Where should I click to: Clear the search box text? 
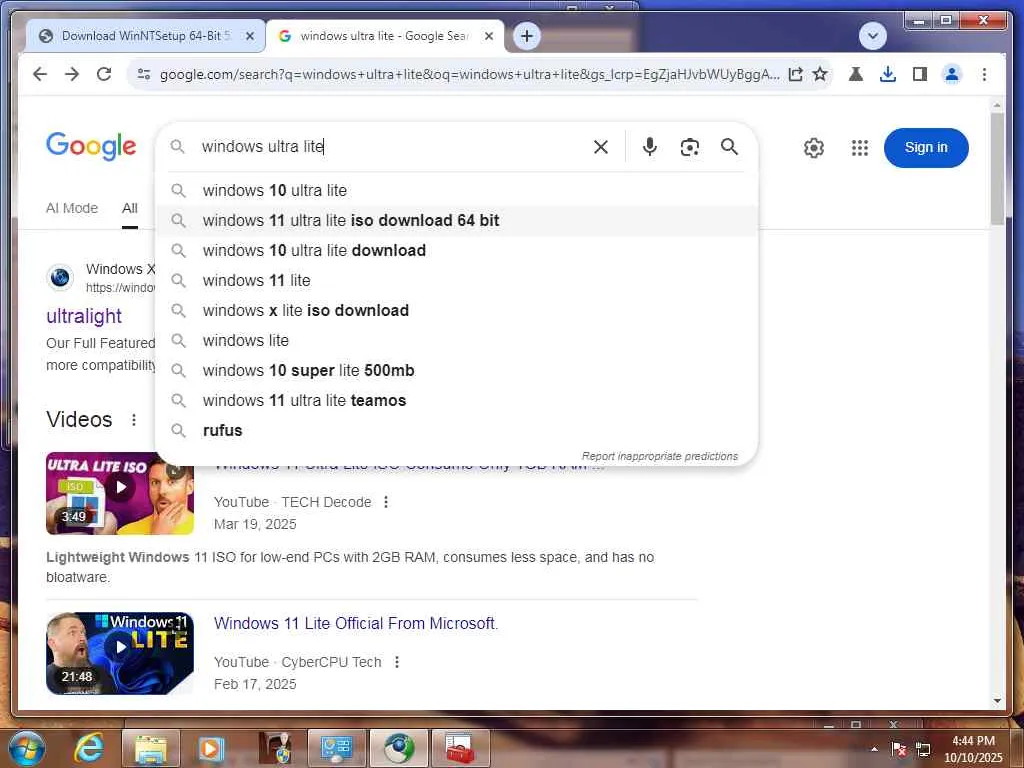(x=601, y=147)
